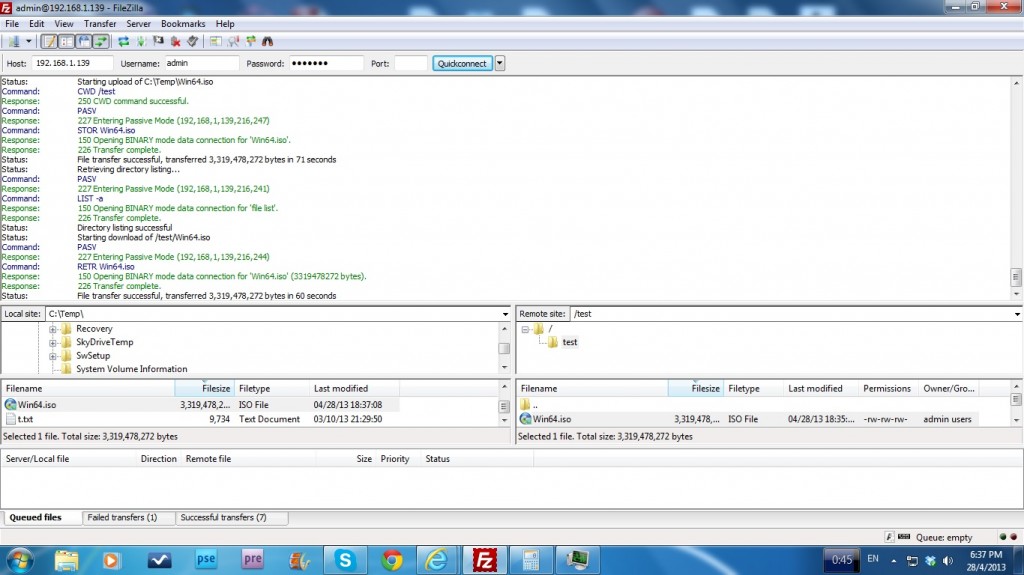
Task: Refresh the file and folder lists
Action: click(123, 41)
